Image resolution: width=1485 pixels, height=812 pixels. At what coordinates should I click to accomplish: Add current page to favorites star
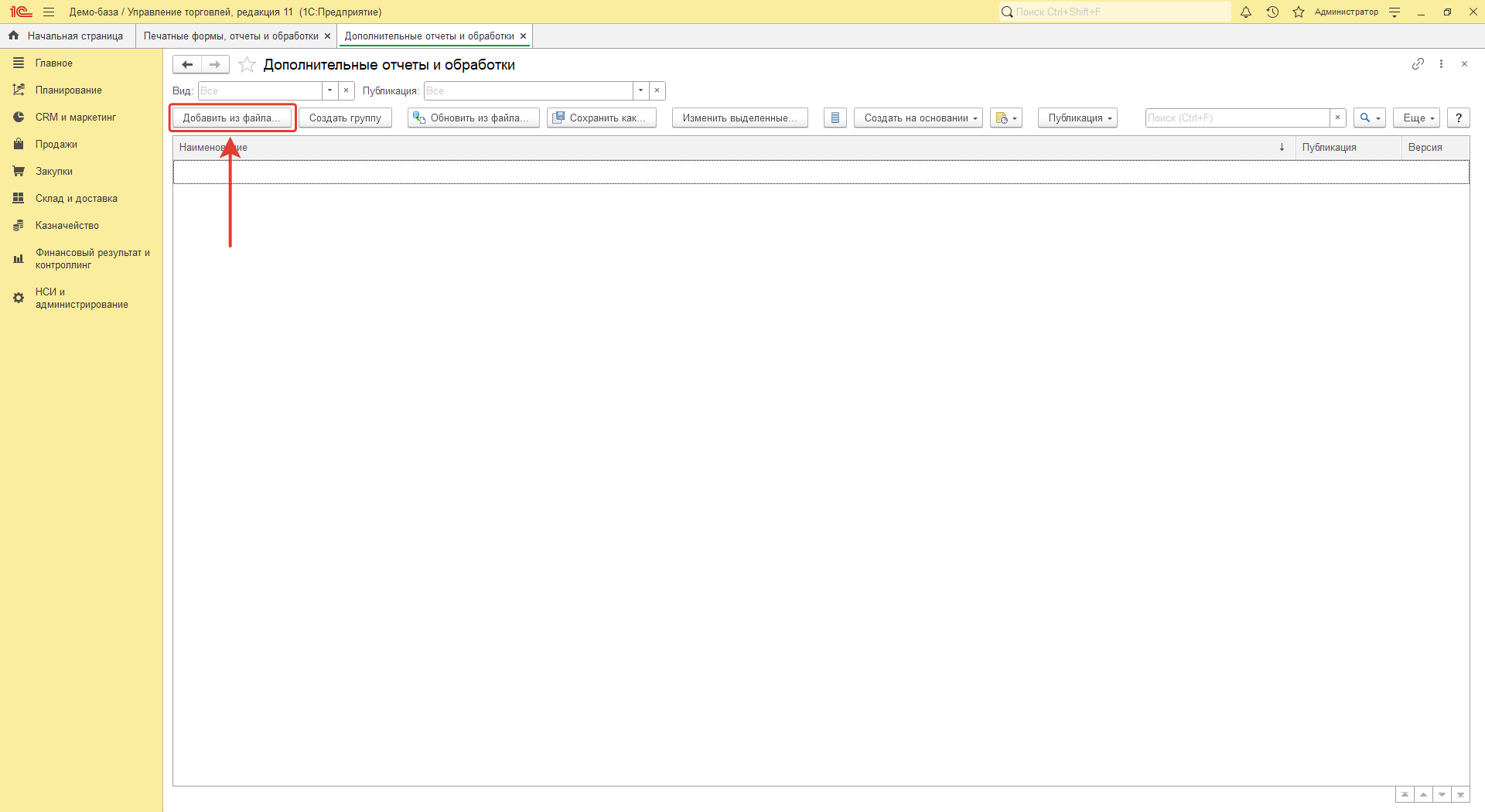tap(247, 65)
